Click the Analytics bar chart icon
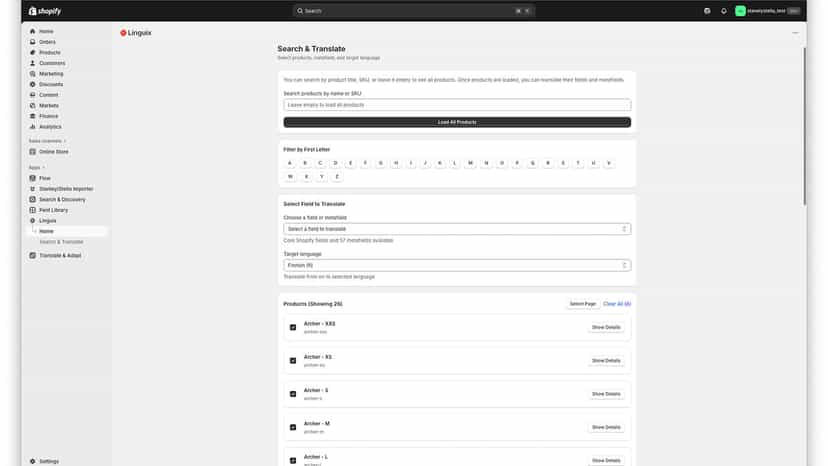This screenshot has height=466, width=828. coord(33,126)
